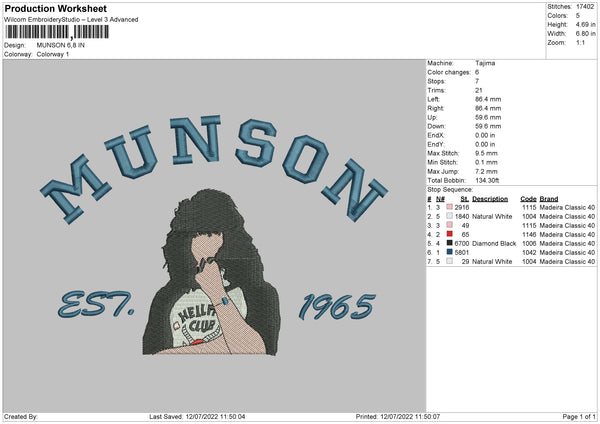Select the 'Colorway 1' value

(x=53, y=54)
